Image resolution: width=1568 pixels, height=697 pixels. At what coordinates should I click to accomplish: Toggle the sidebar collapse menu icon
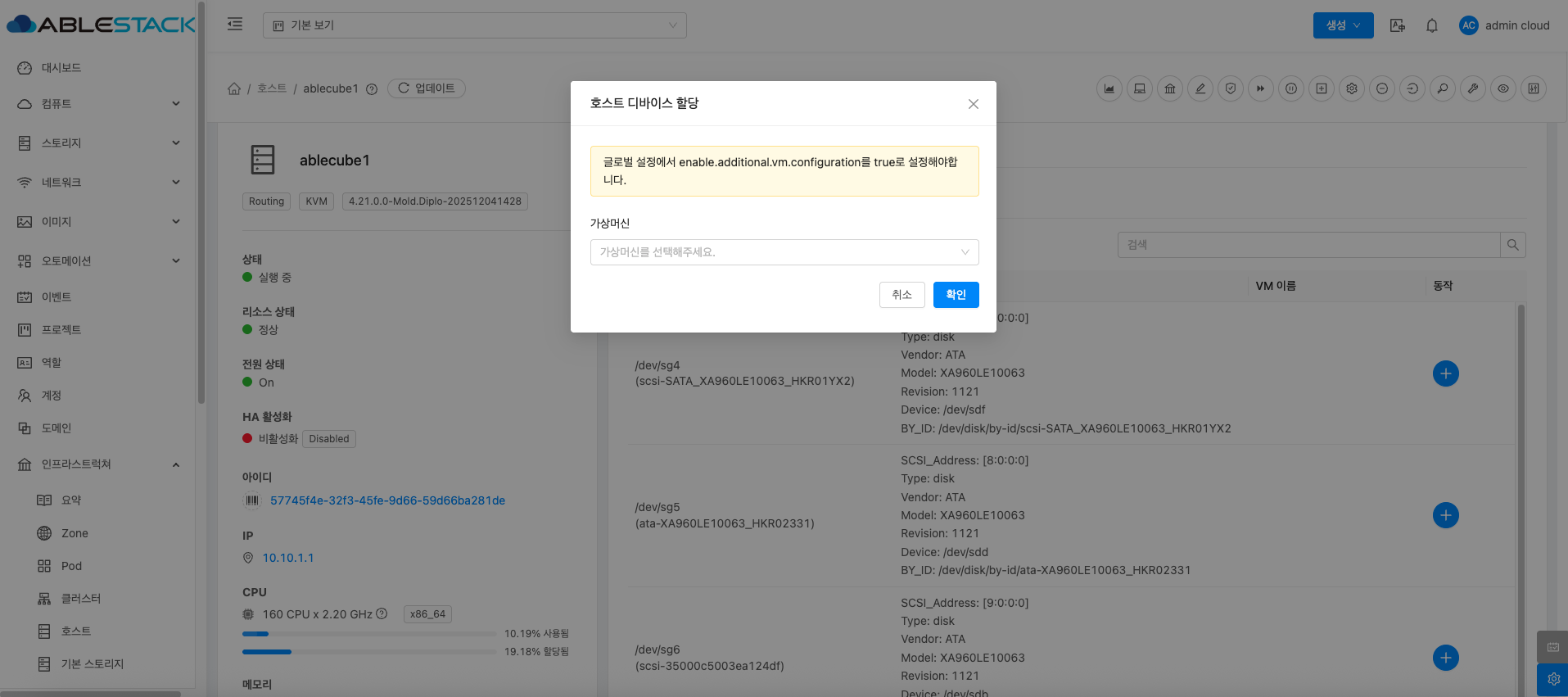pos(235,25)
